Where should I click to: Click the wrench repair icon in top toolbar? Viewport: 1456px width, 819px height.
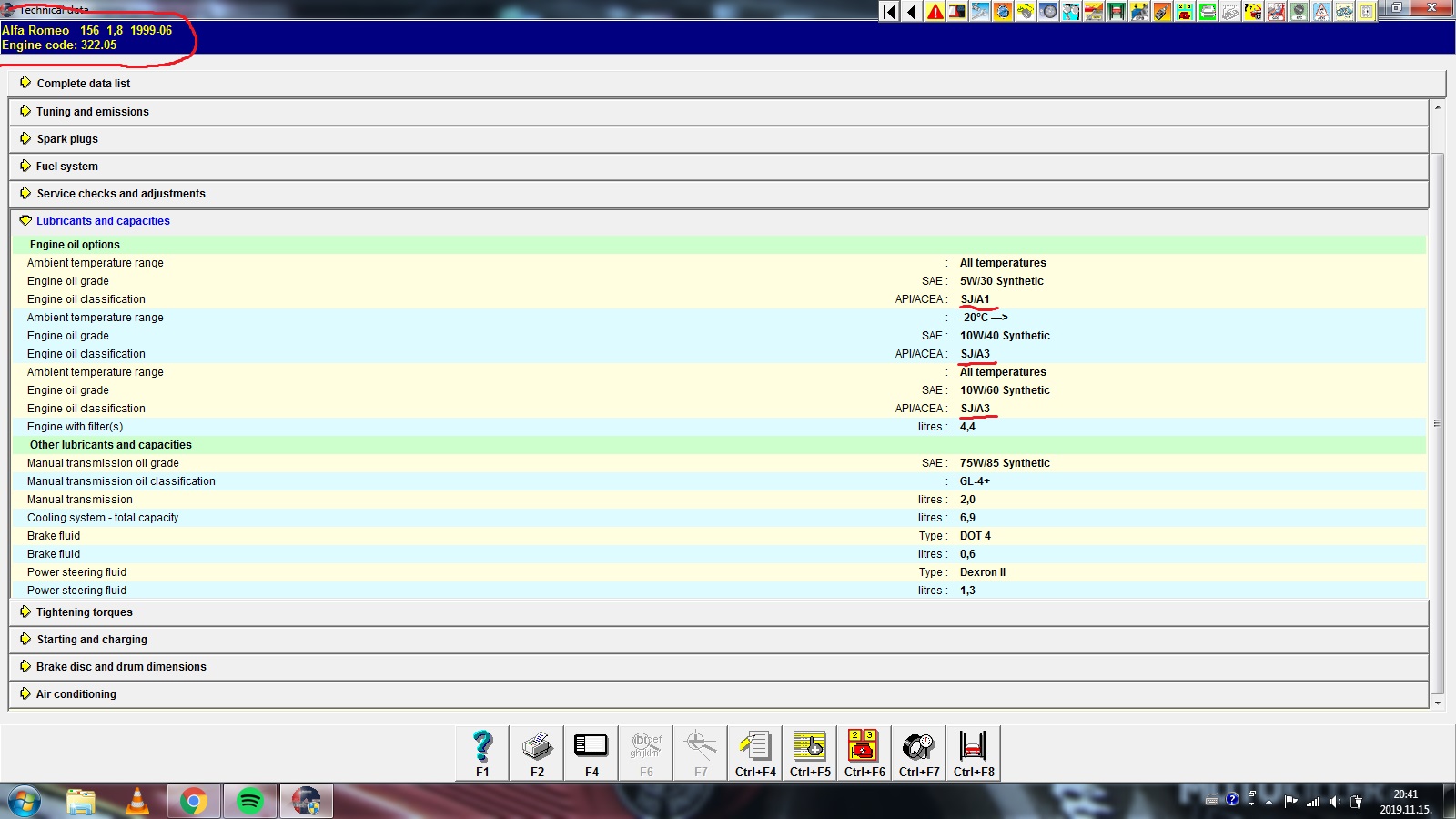pyautogui.click(x=980, y=12)
